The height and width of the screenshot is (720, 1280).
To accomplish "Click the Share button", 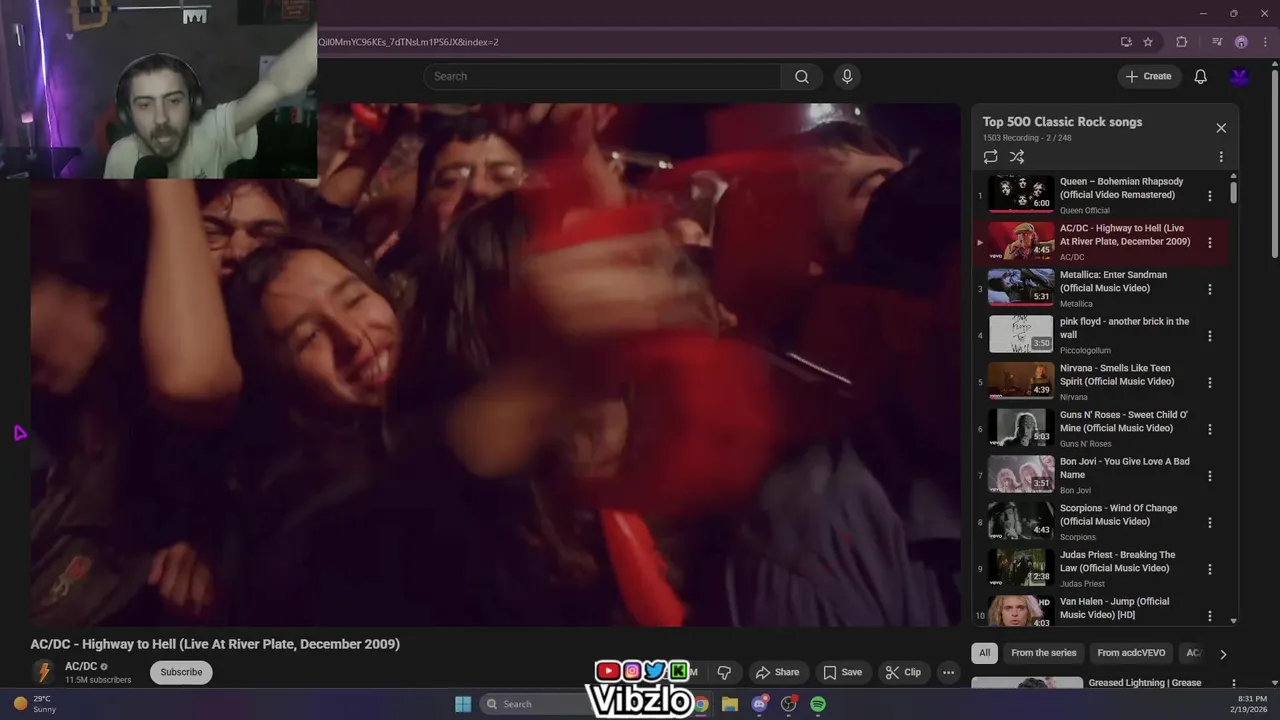I will pyautogui.click(x=777, y=672).
